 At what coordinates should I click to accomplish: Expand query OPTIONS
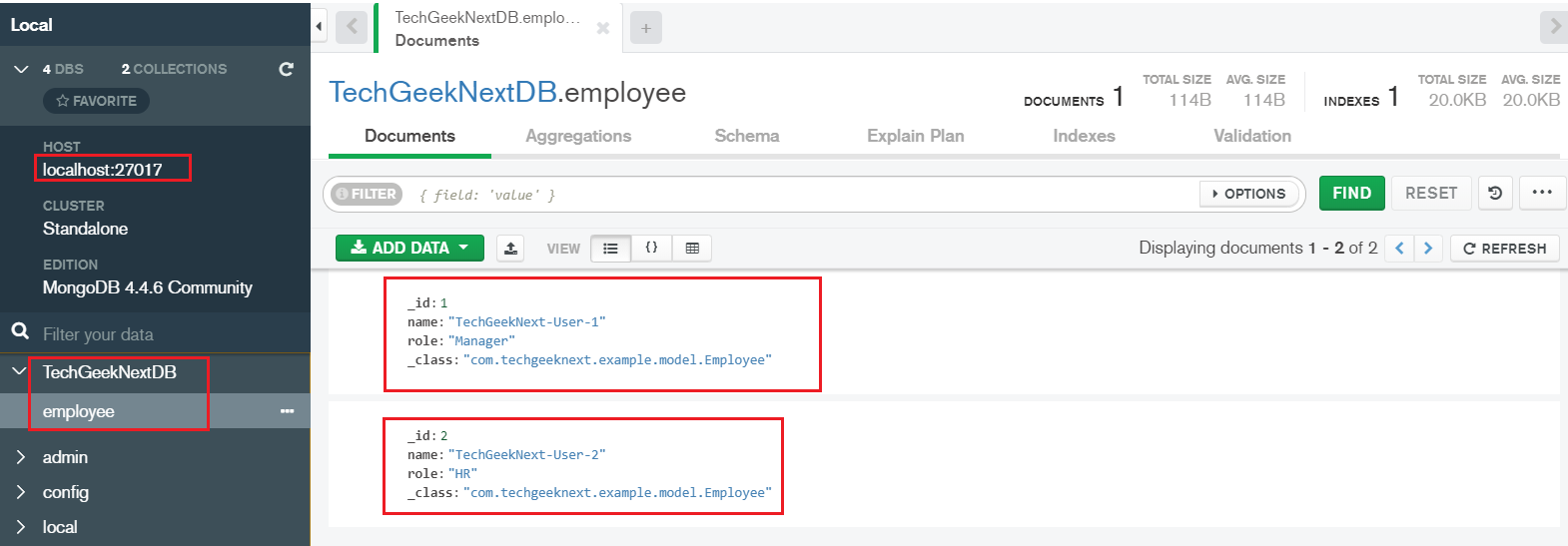click(x=1248, y=194)
